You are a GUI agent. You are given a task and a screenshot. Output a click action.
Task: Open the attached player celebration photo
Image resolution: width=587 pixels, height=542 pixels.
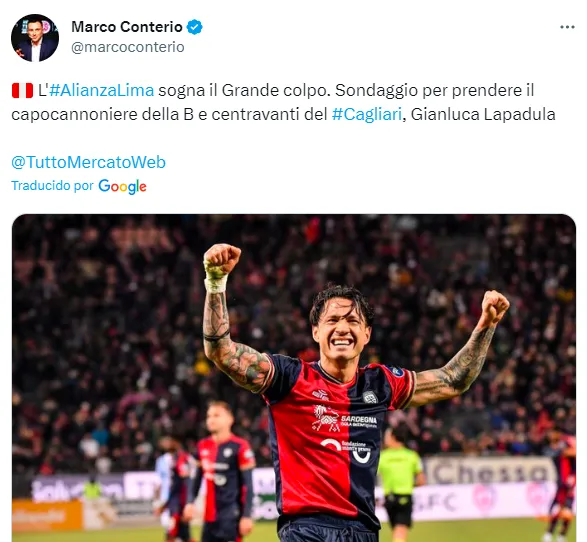pos(294,378)
